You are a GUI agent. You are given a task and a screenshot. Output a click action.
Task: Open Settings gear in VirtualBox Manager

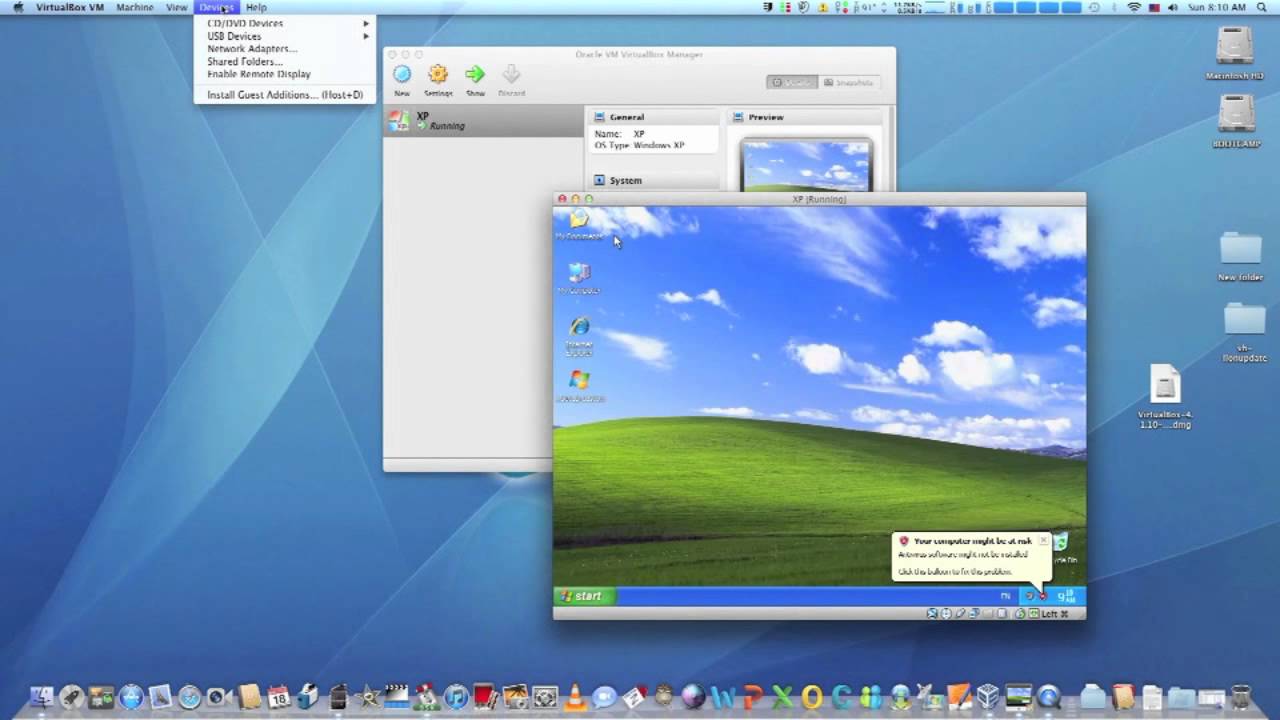[x=438, y=80]
